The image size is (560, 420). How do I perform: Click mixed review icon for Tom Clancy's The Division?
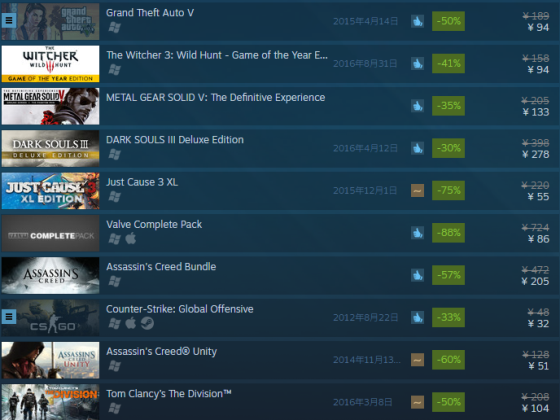[417, 402]
